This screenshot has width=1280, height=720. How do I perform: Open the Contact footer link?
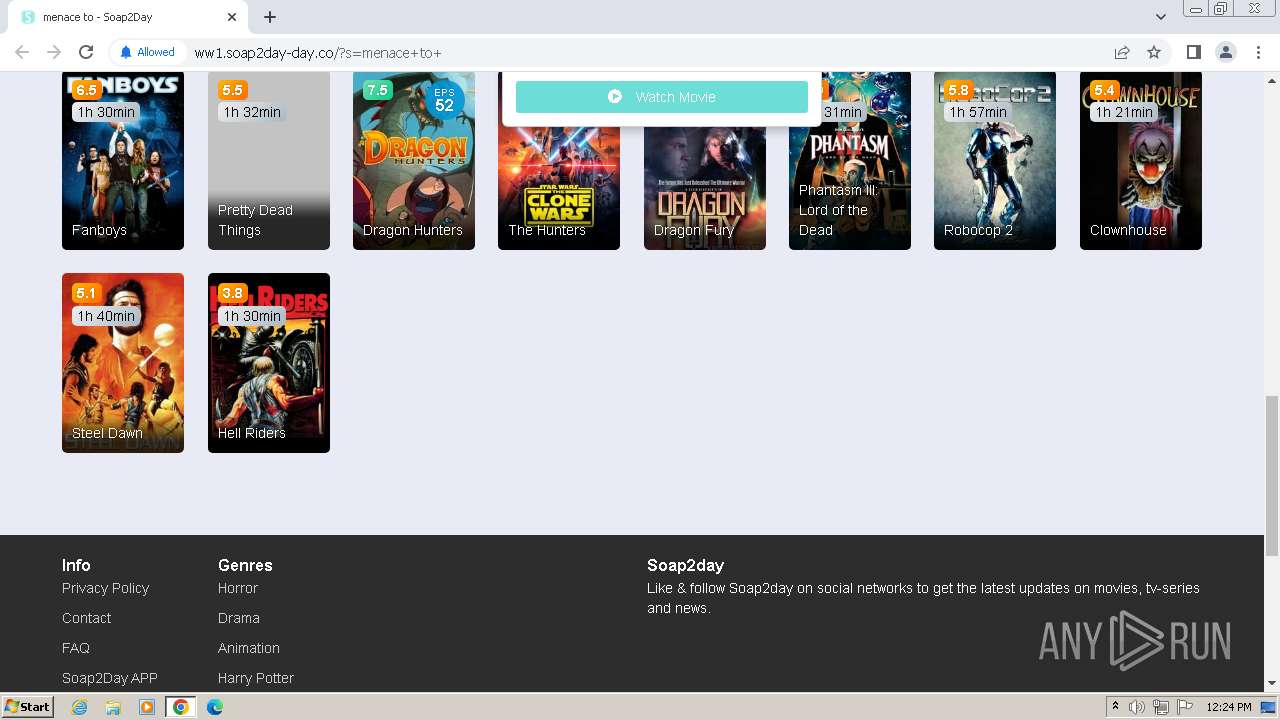[x=86, y=618]
